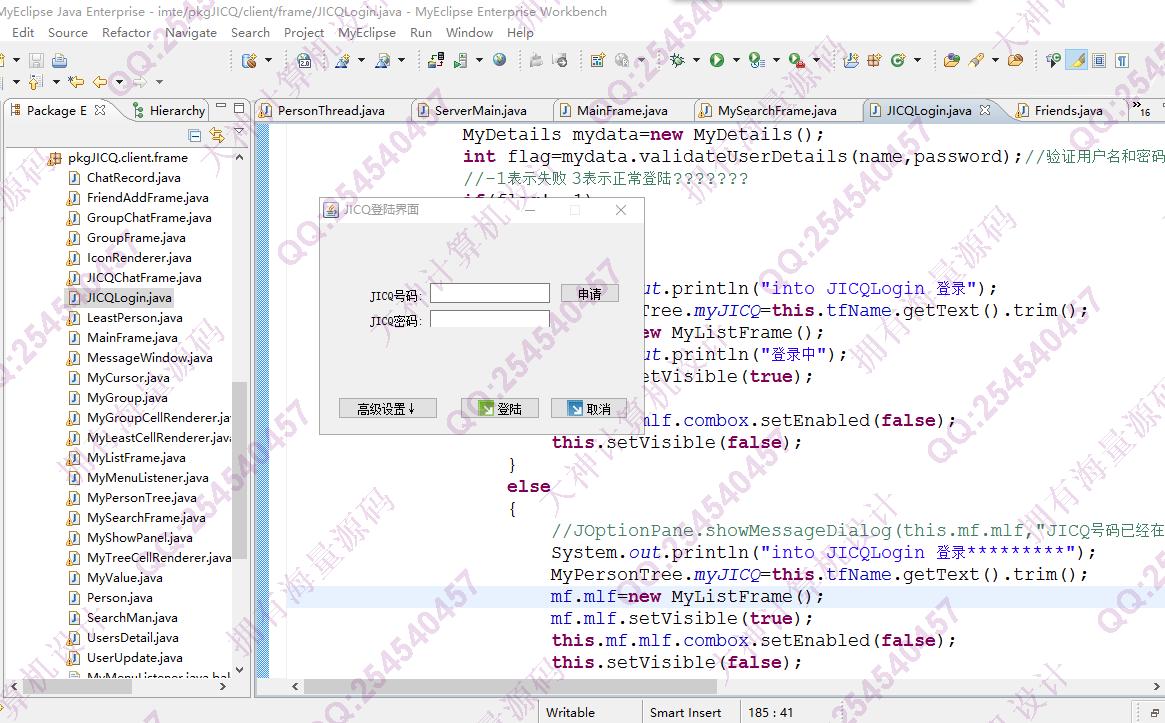Open the Navigate menu
Image resolution: width=1165 pixels, height=723 pixels.
tap(191, 33)
